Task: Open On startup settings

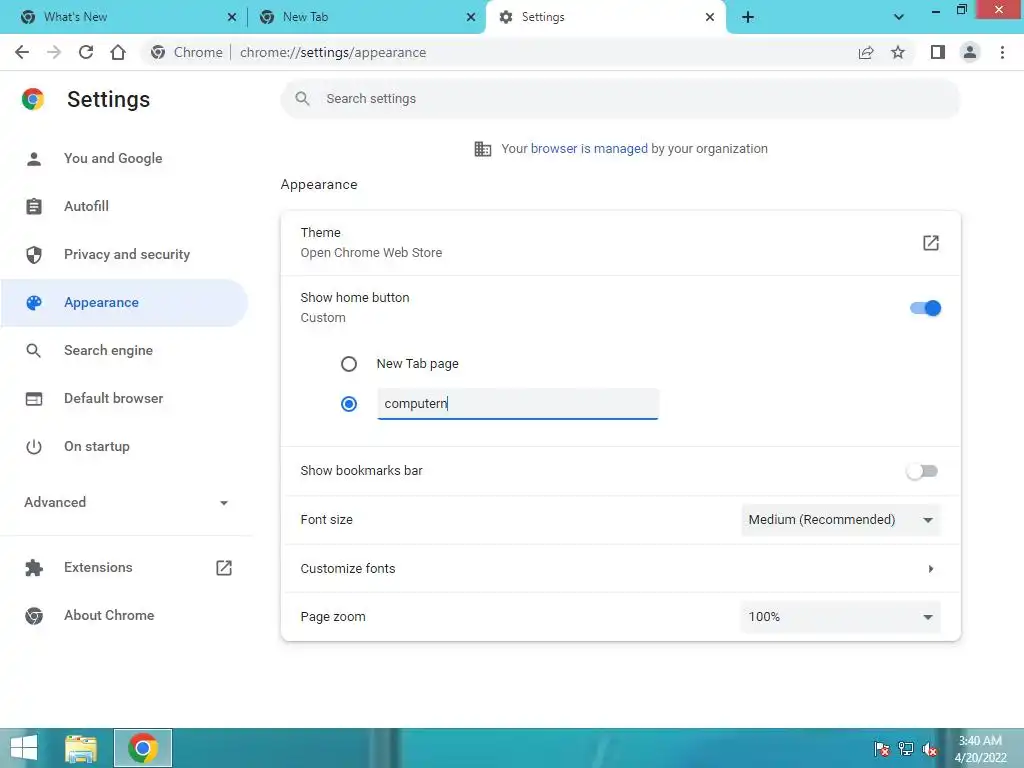Action: [124, 447]
